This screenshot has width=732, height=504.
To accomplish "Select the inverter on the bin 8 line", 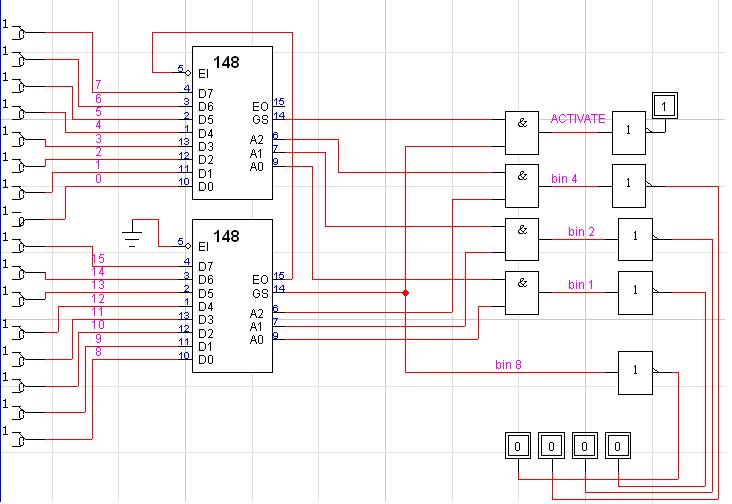I will point(635,372).
